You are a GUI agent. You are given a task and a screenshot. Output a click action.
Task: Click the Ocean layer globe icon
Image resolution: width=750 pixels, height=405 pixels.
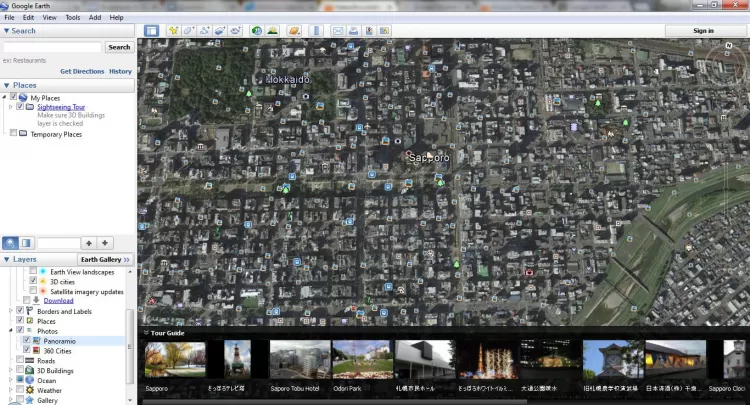pyautogui.click(x=30, y=380)
